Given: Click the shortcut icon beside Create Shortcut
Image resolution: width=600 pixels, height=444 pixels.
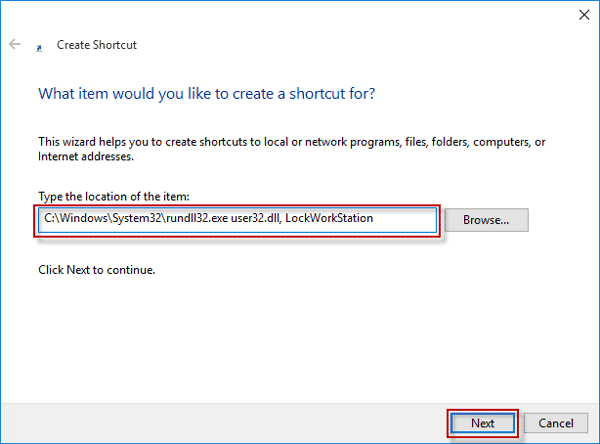Looking at the screenshot, I should tap(39, 48).
